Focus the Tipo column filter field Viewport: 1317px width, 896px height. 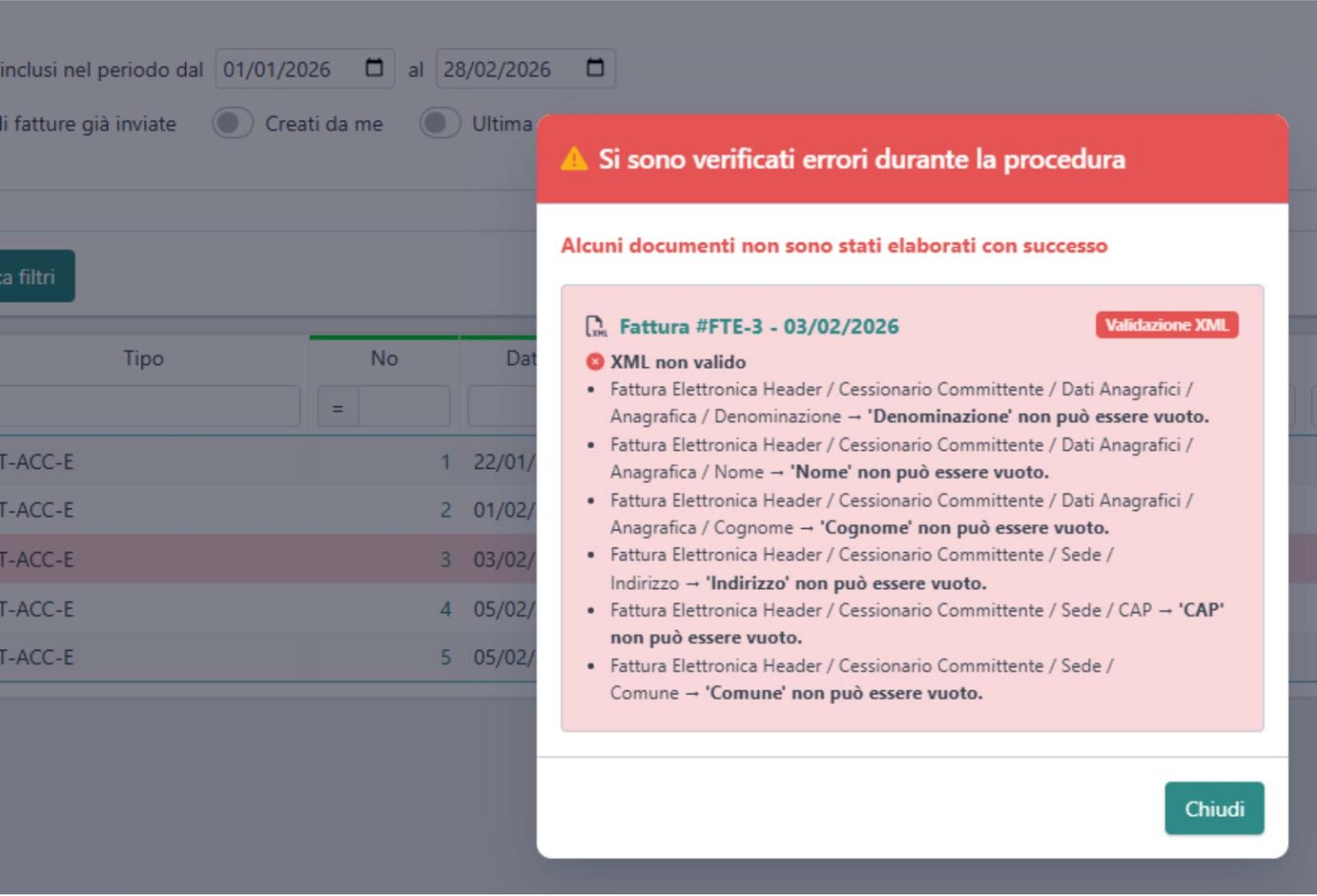click(149, 406)
